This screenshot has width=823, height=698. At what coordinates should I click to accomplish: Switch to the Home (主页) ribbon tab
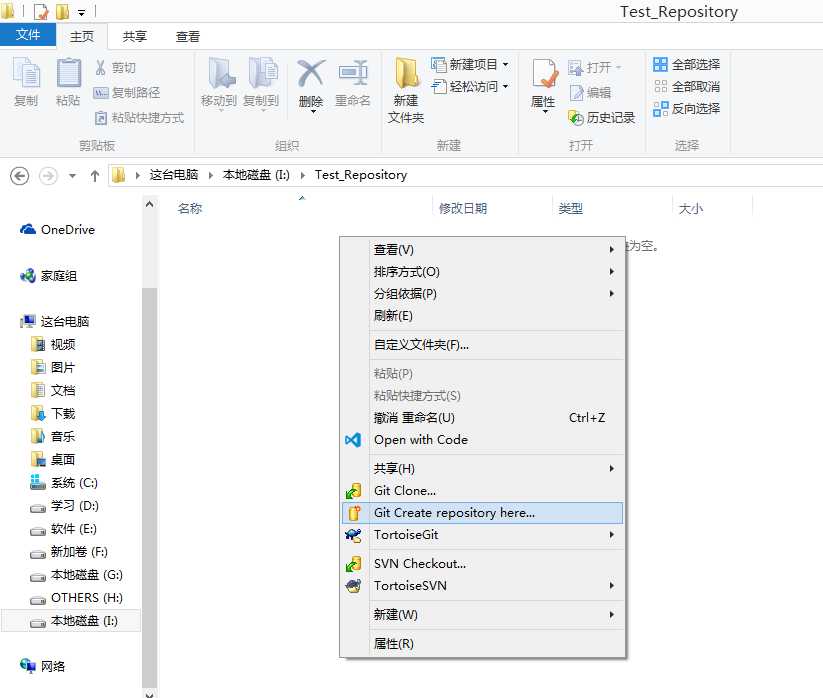[x=82, y=36]
